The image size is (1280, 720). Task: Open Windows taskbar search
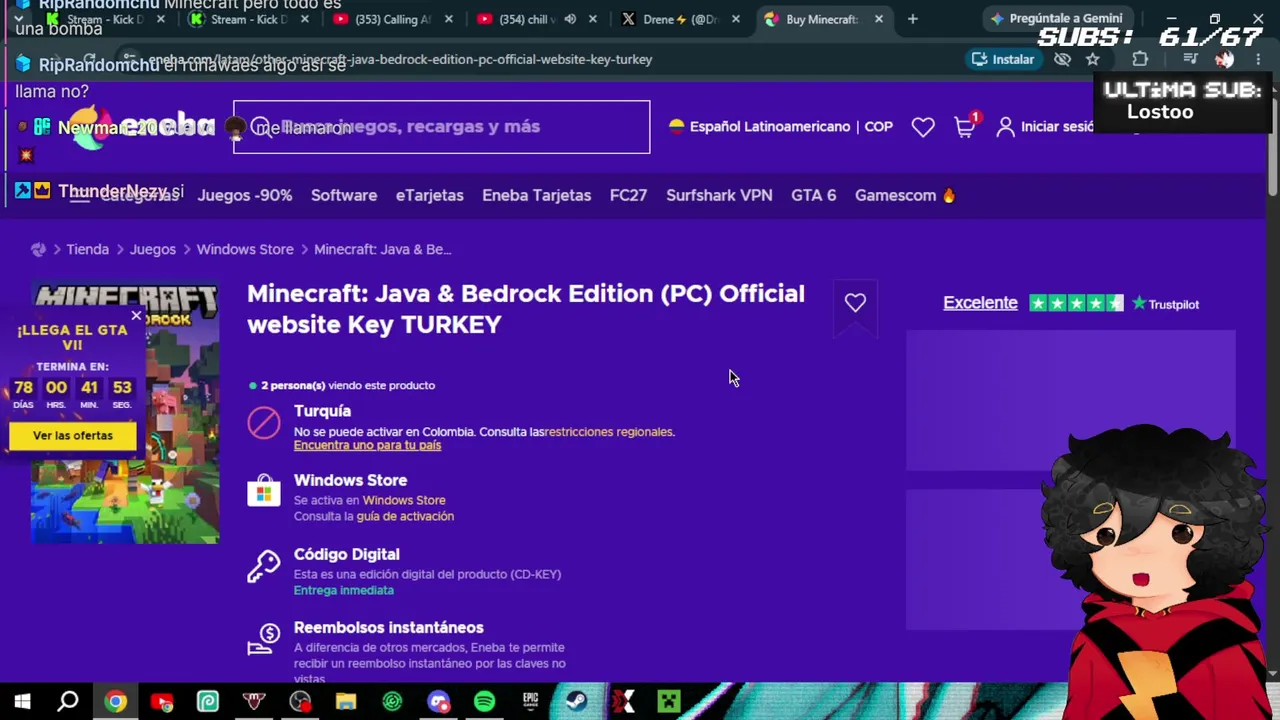tap(68, 701)
